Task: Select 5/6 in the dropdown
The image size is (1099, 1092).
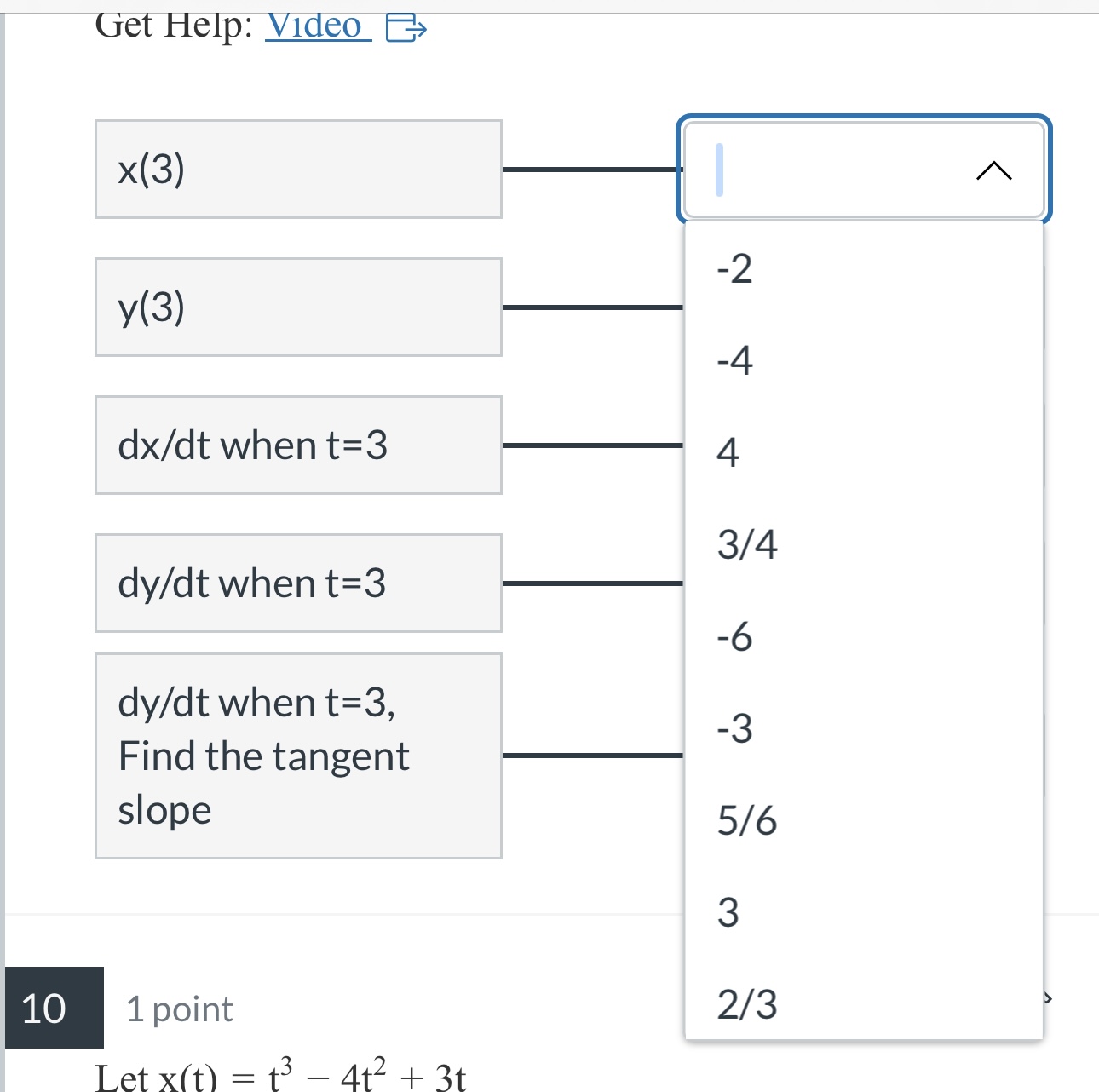Action: [x=748, y=821]
